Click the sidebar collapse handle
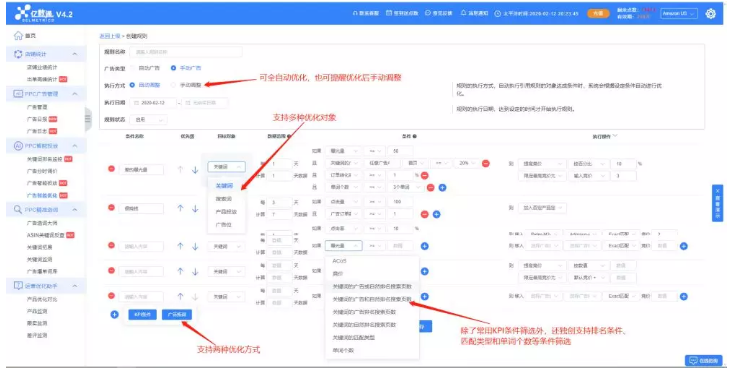The width and height of the screenshot is (736, 375). pos(88,118)
